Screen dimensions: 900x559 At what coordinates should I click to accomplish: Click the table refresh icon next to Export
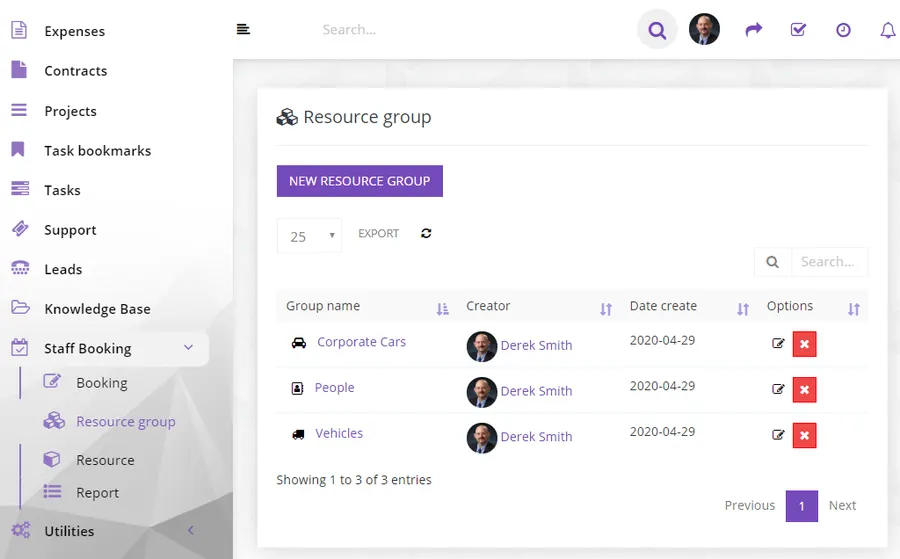[426, 234]
